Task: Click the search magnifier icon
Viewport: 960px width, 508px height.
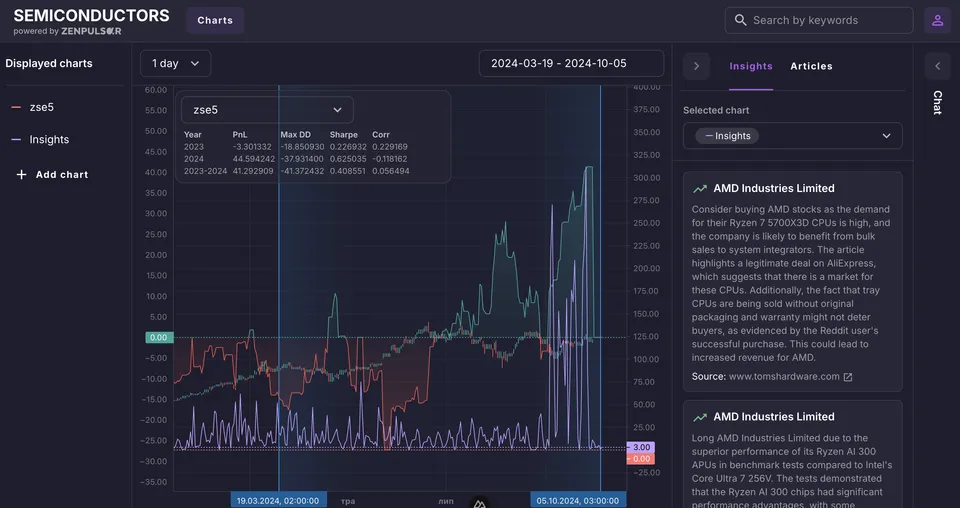Action: (x=740, y=20)
